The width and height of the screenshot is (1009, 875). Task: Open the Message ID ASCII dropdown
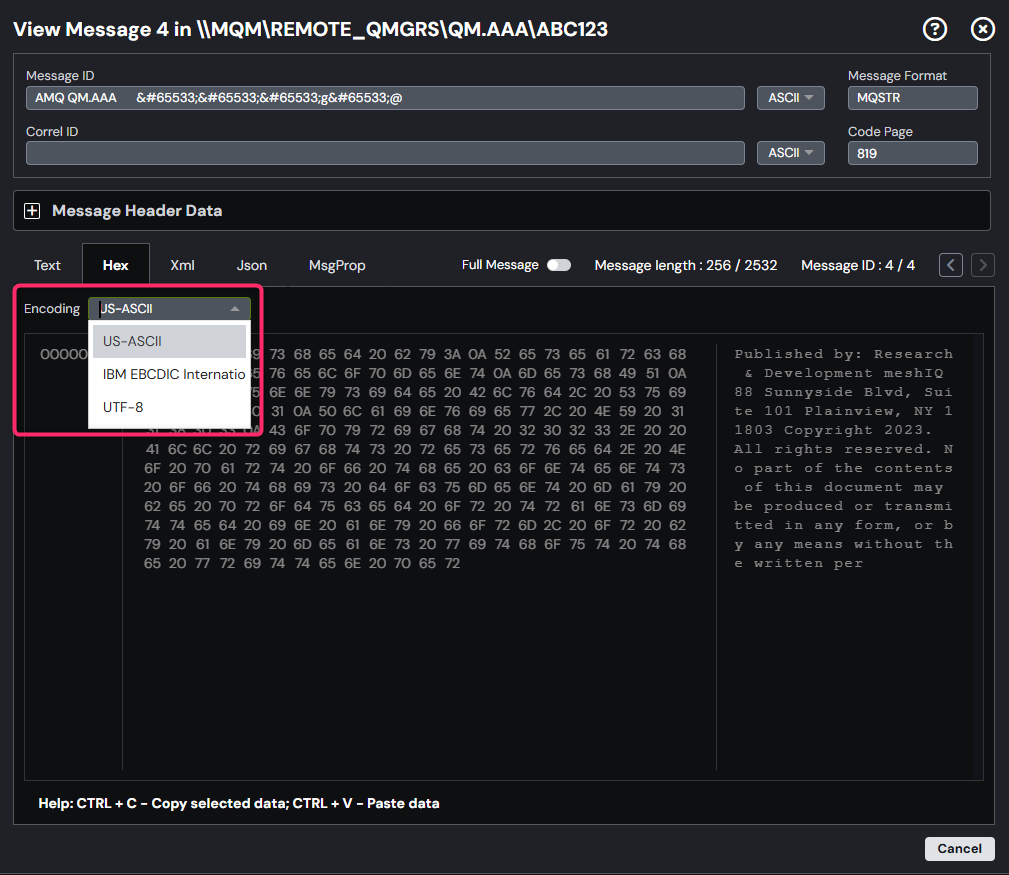point(790,97)
